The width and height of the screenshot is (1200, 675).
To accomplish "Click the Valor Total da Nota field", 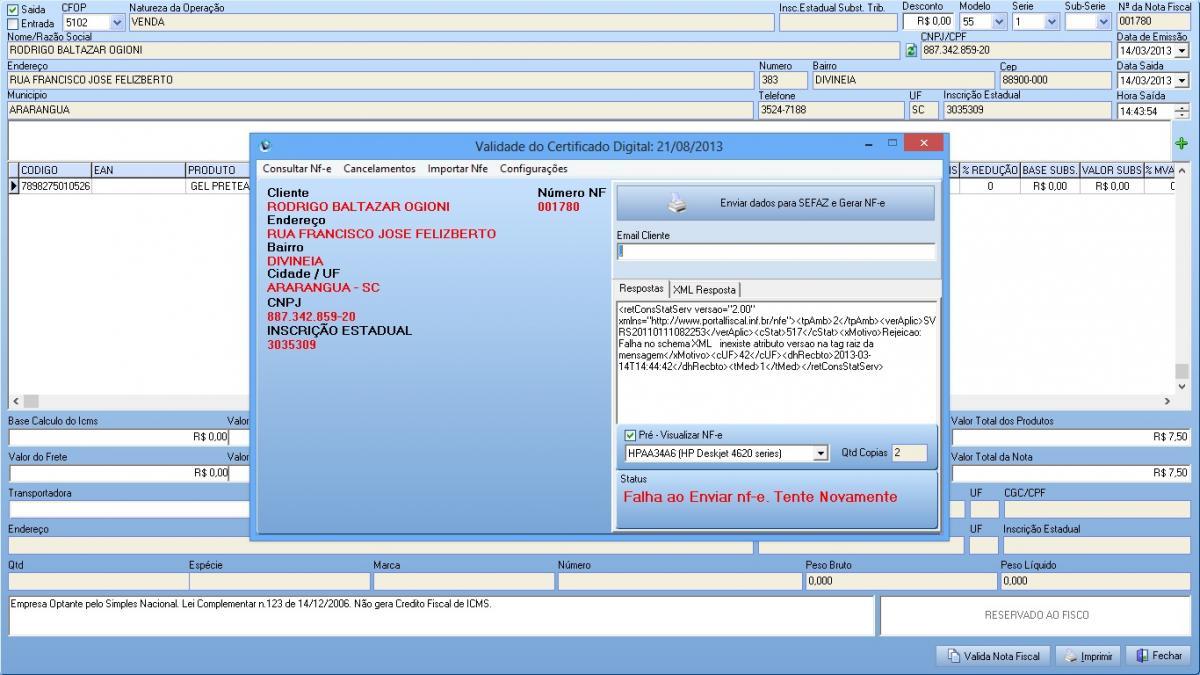I will tap(1071, 473).
